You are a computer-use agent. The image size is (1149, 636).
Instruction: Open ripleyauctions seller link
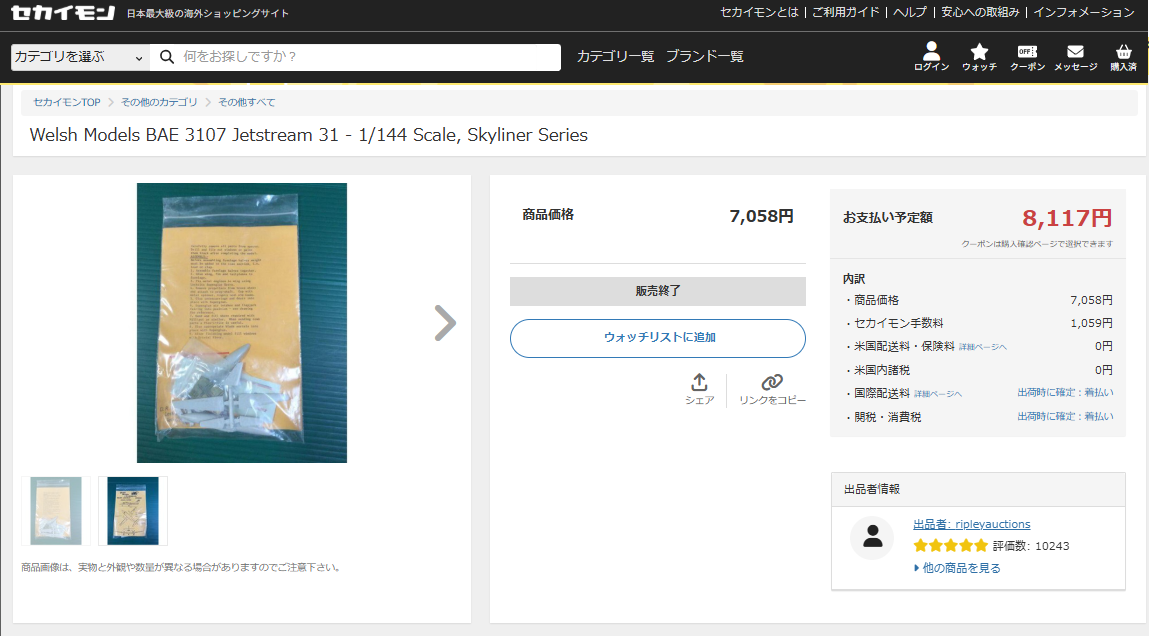click(x=971, y=524)
